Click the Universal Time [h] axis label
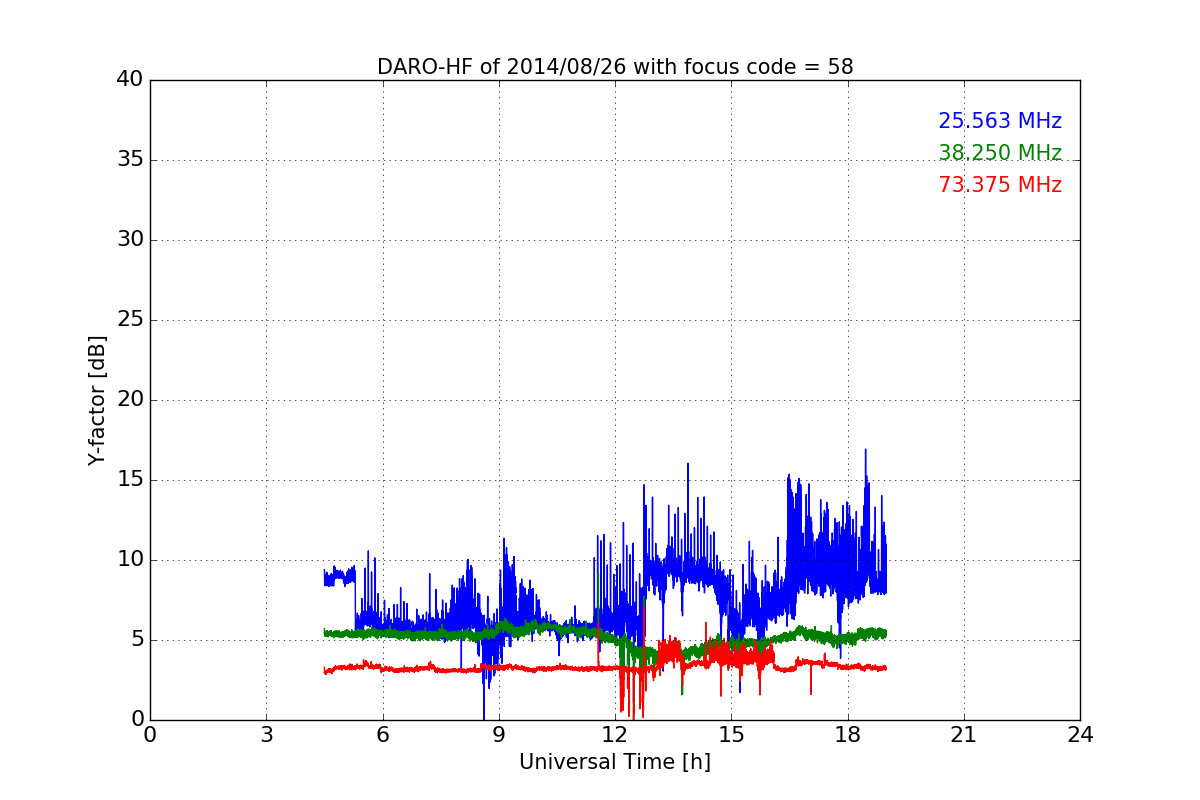 [615, 762]
